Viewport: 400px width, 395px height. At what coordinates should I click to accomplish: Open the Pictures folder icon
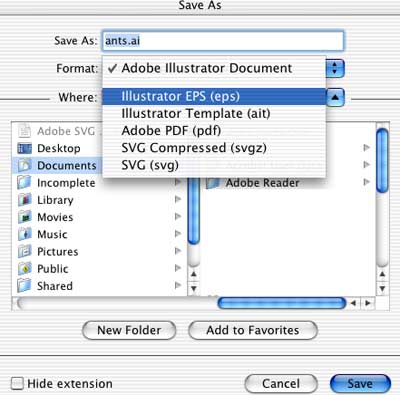coord(25,252)
